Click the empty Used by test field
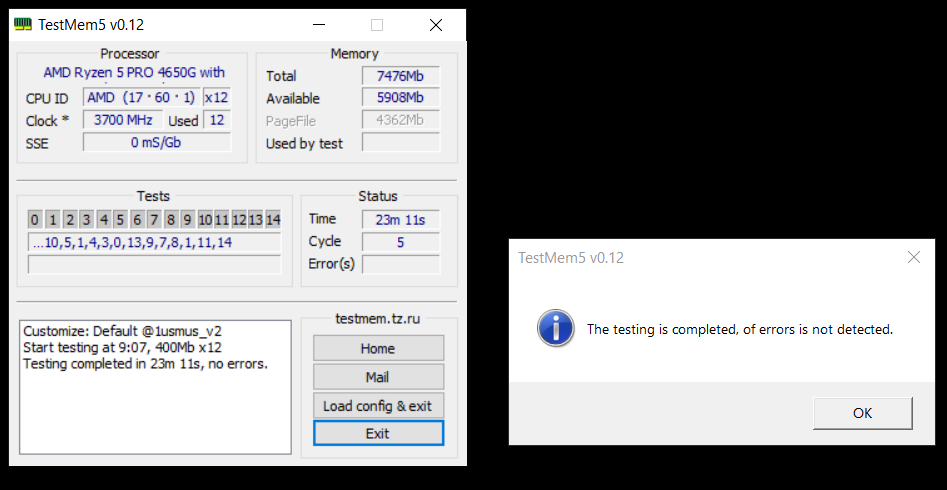947x490 pixels. (x=400, y=143)
